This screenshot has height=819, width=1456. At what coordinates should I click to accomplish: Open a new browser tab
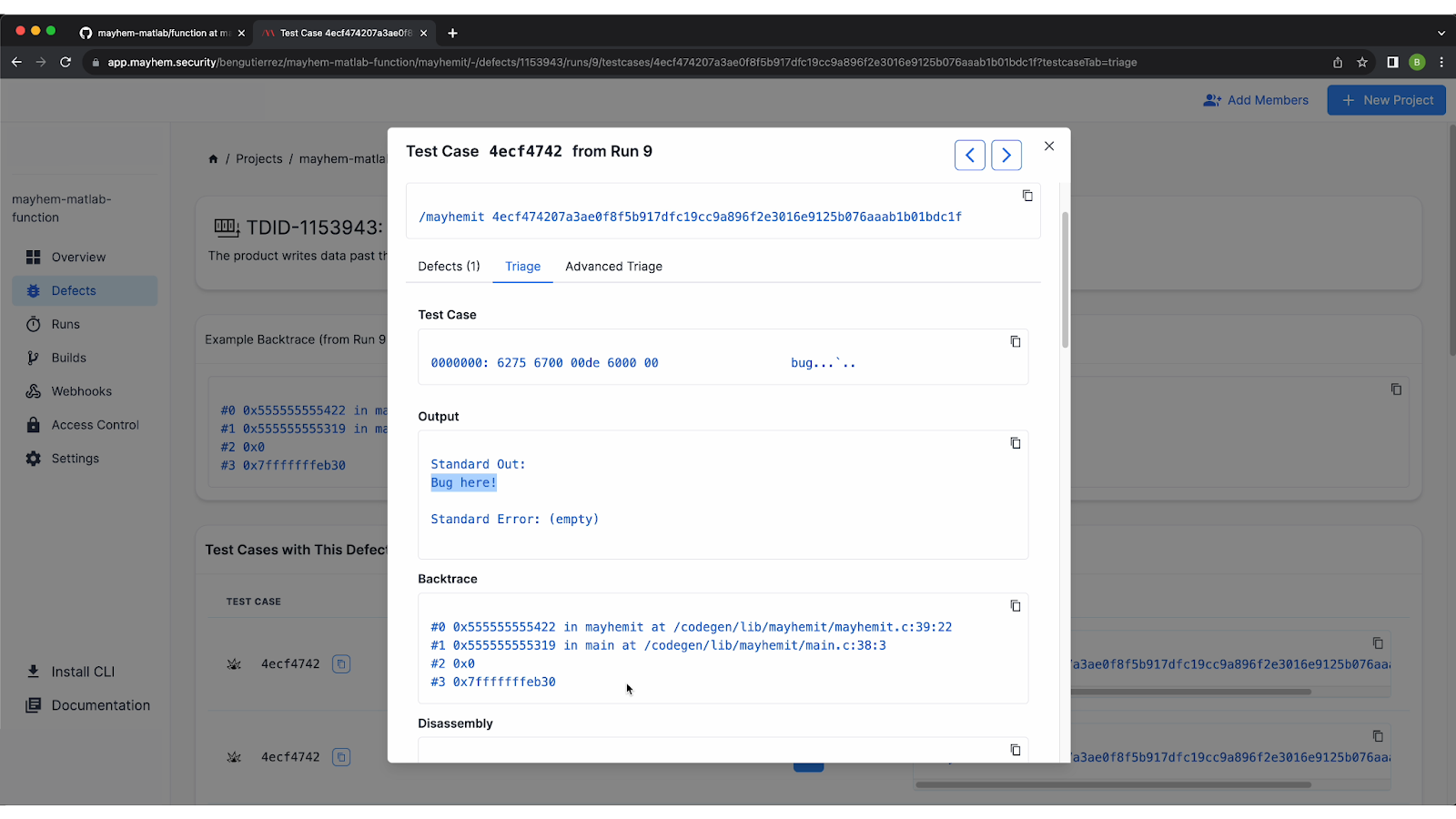452,33
